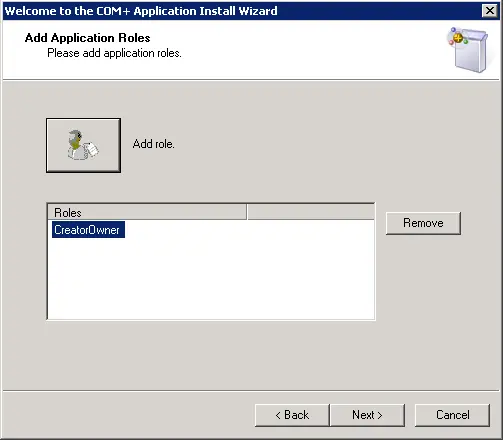The image size is (503, 440).
Task: Click the 'Add Application Roles' heading
Action: pos(88,38)
